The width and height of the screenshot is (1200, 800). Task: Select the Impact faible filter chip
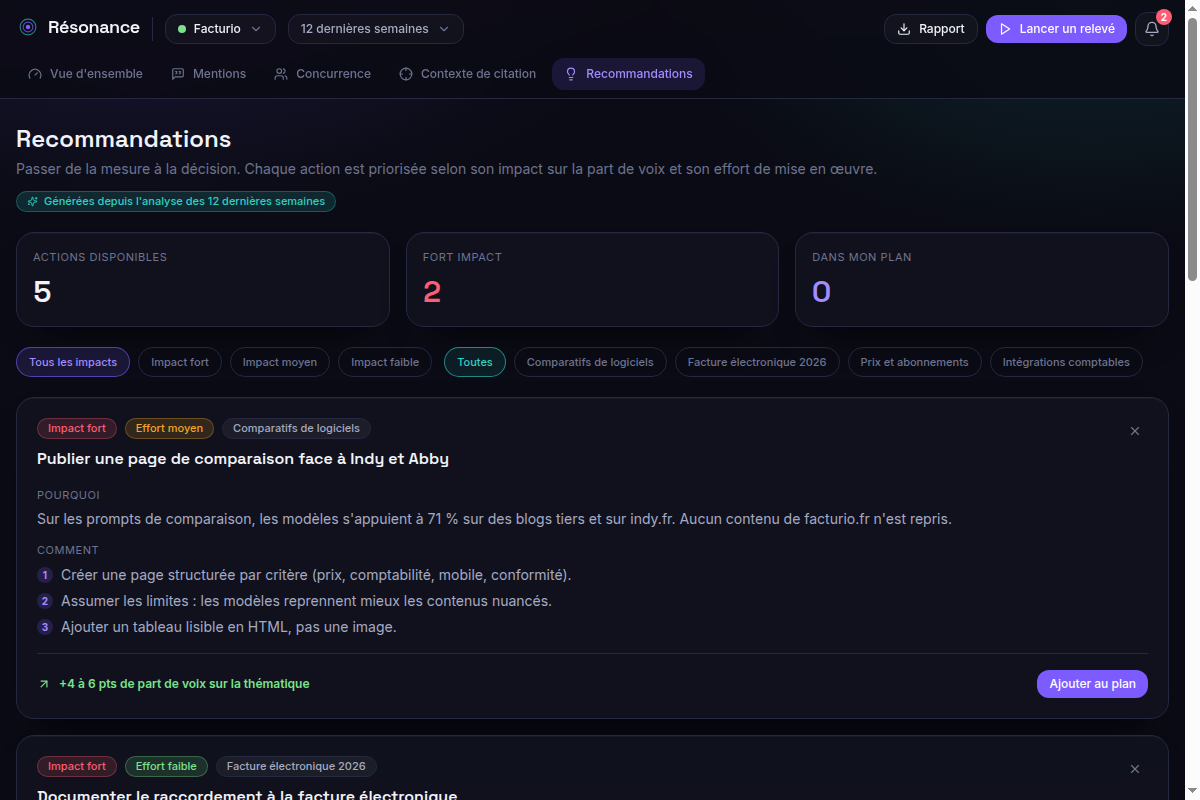385,362
